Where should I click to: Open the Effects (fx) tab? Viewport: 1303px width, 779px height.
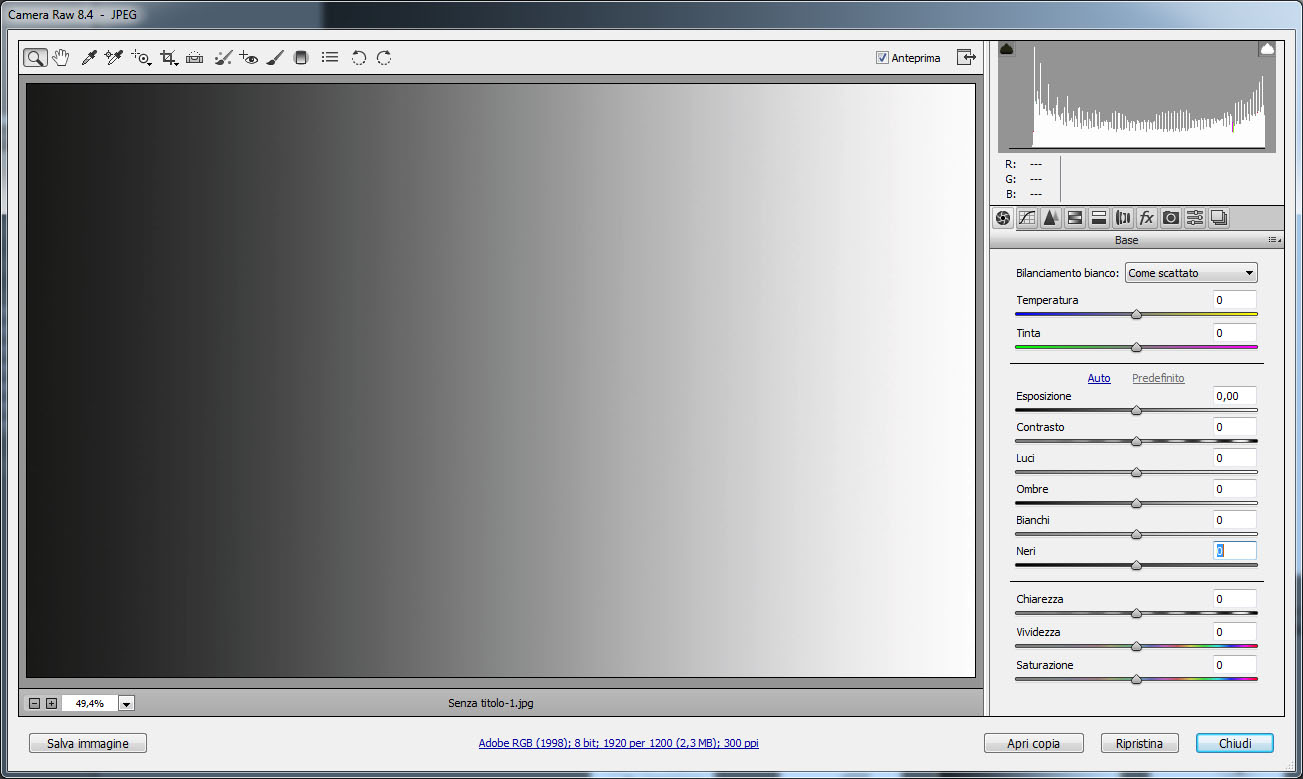(x=1147, y=218)
